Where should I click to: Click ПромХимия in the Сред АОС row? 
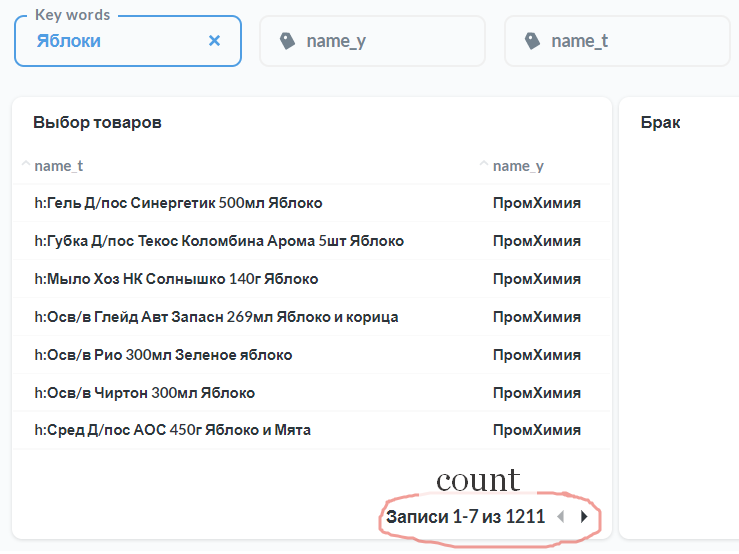coord(537,430)
